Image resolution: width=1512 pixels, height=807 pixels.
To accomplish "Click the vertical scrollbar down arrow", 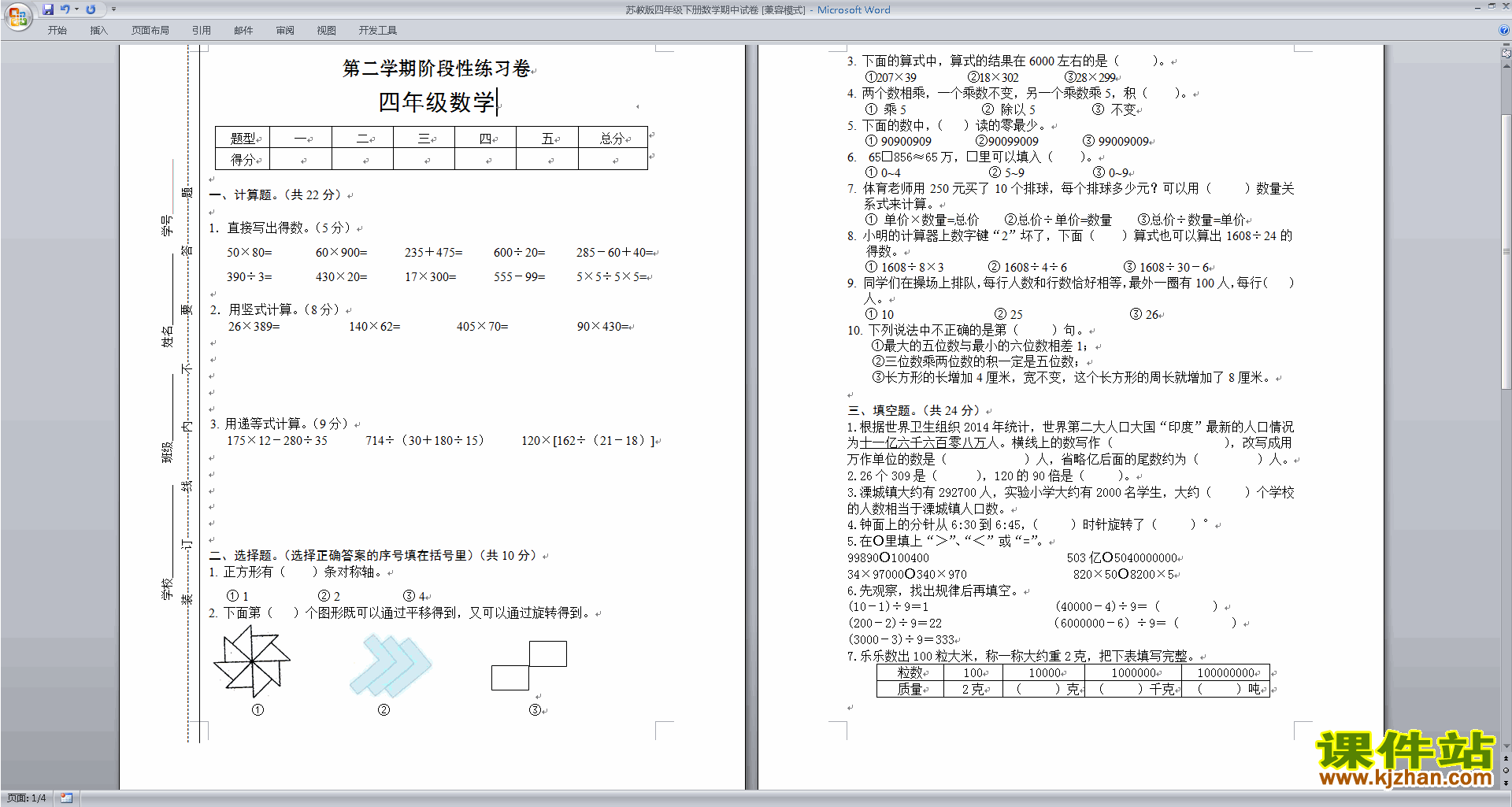I will pos(1506,746).
